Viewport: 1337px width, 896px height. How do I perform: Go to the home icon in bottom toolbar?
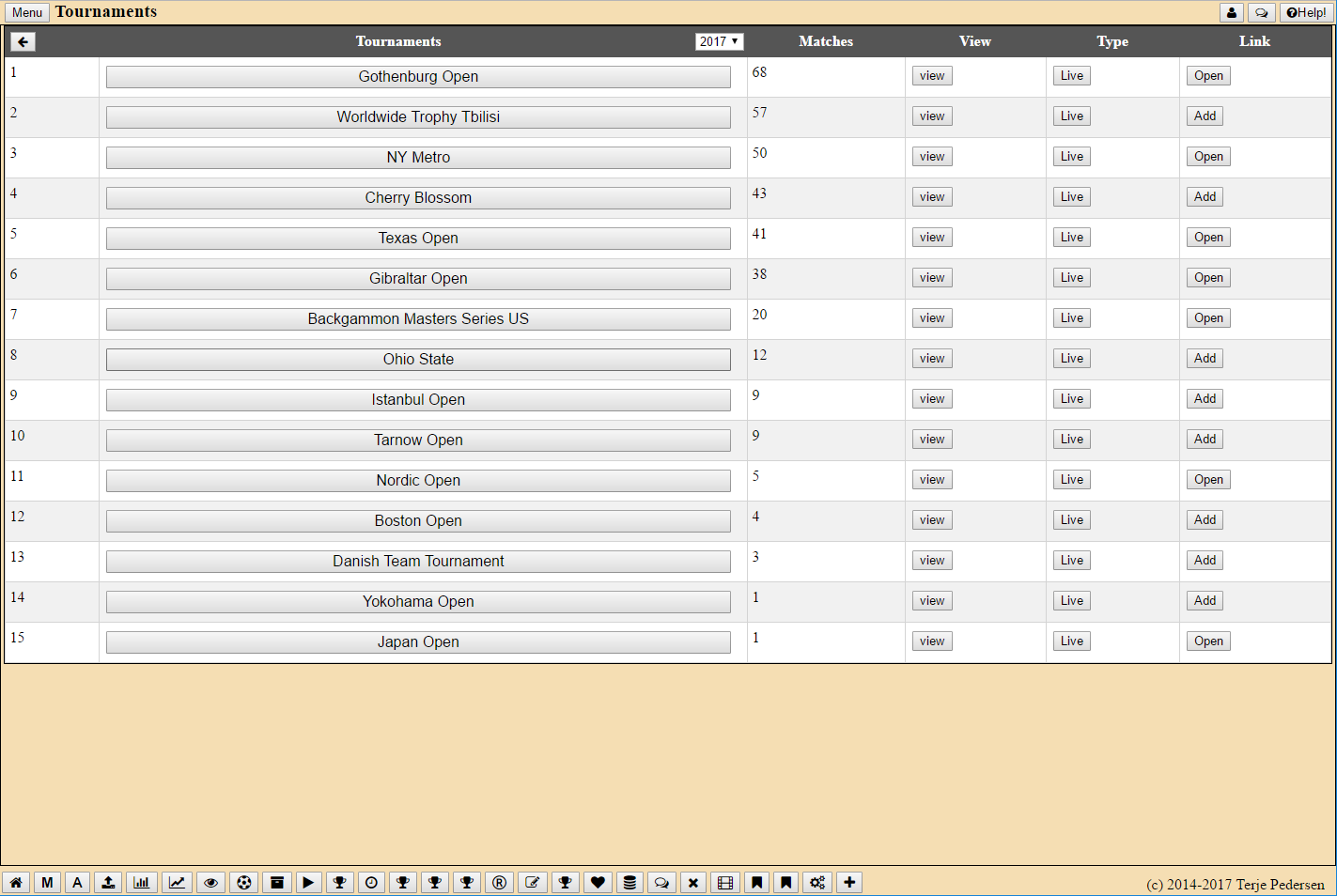(x=16, y=883)
